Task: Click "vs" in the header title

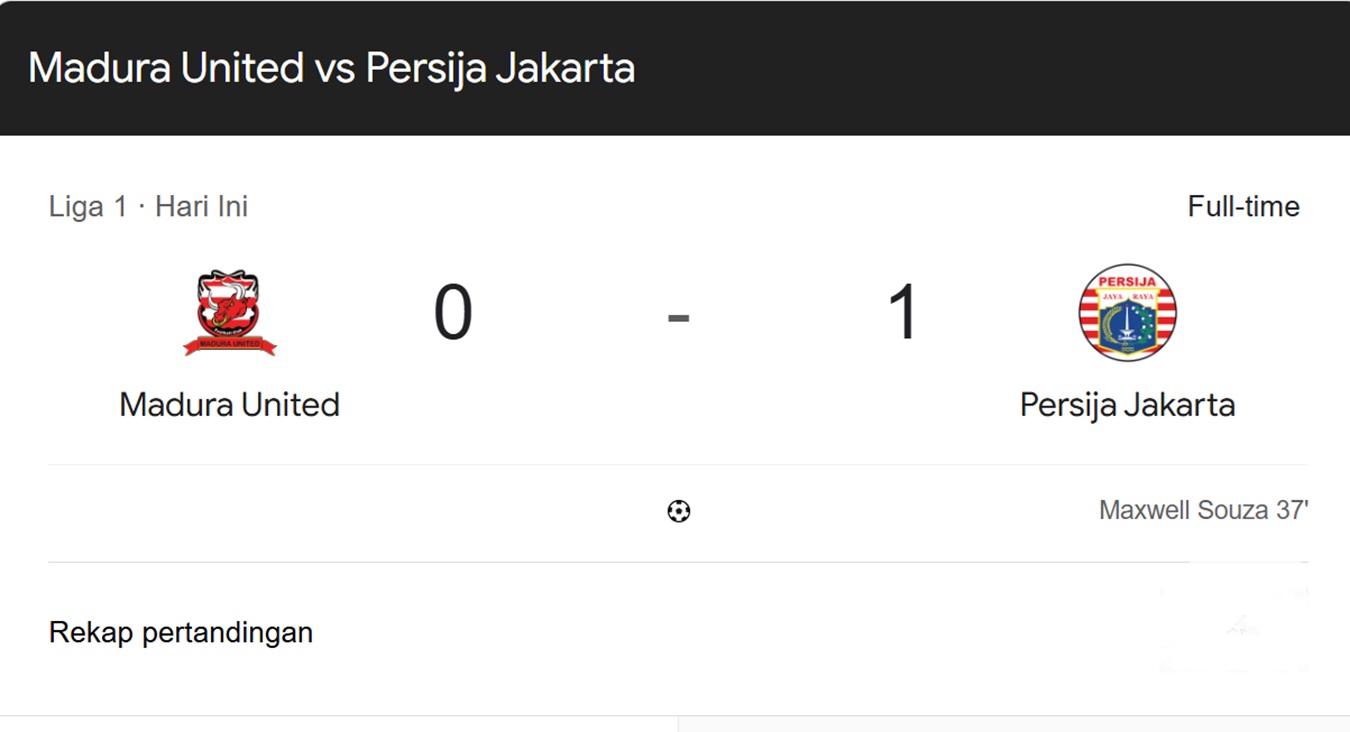Action: point(335,69)
